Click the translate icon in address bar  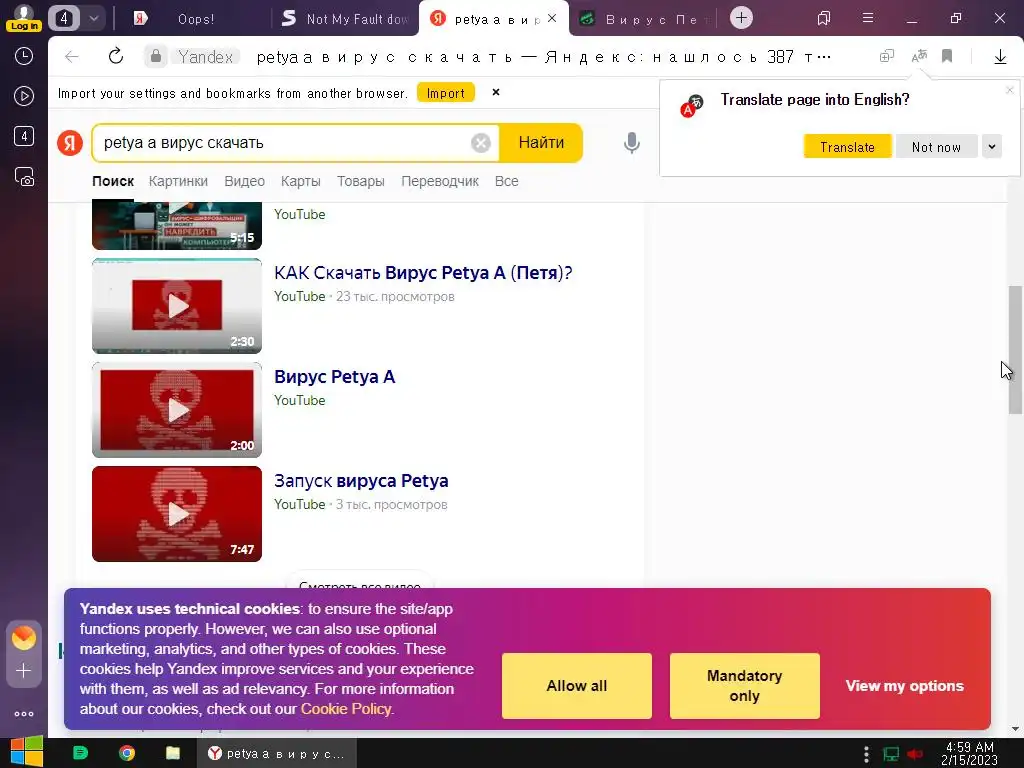point(919,57)
